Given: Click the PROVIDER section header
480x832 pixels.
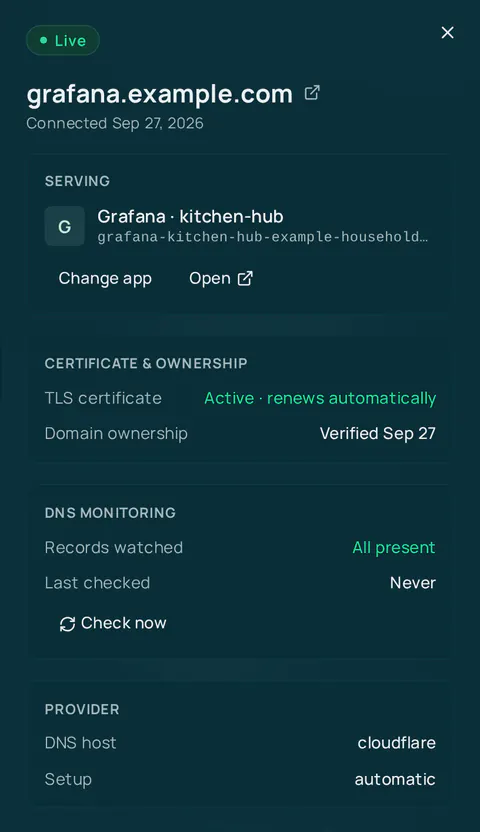Looking at the screenshot, I should point(82,709).
